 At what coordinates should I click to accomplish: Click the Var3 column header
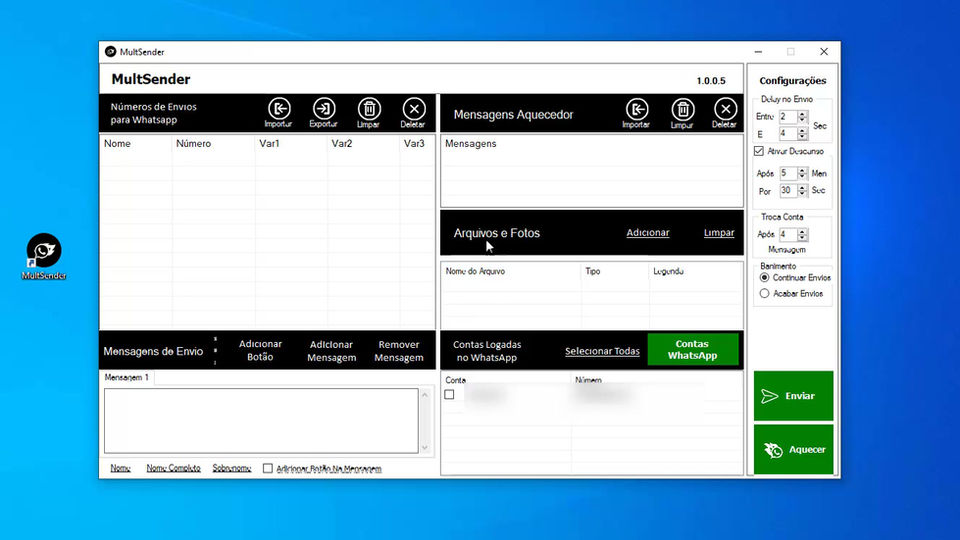tap(416, 144)
